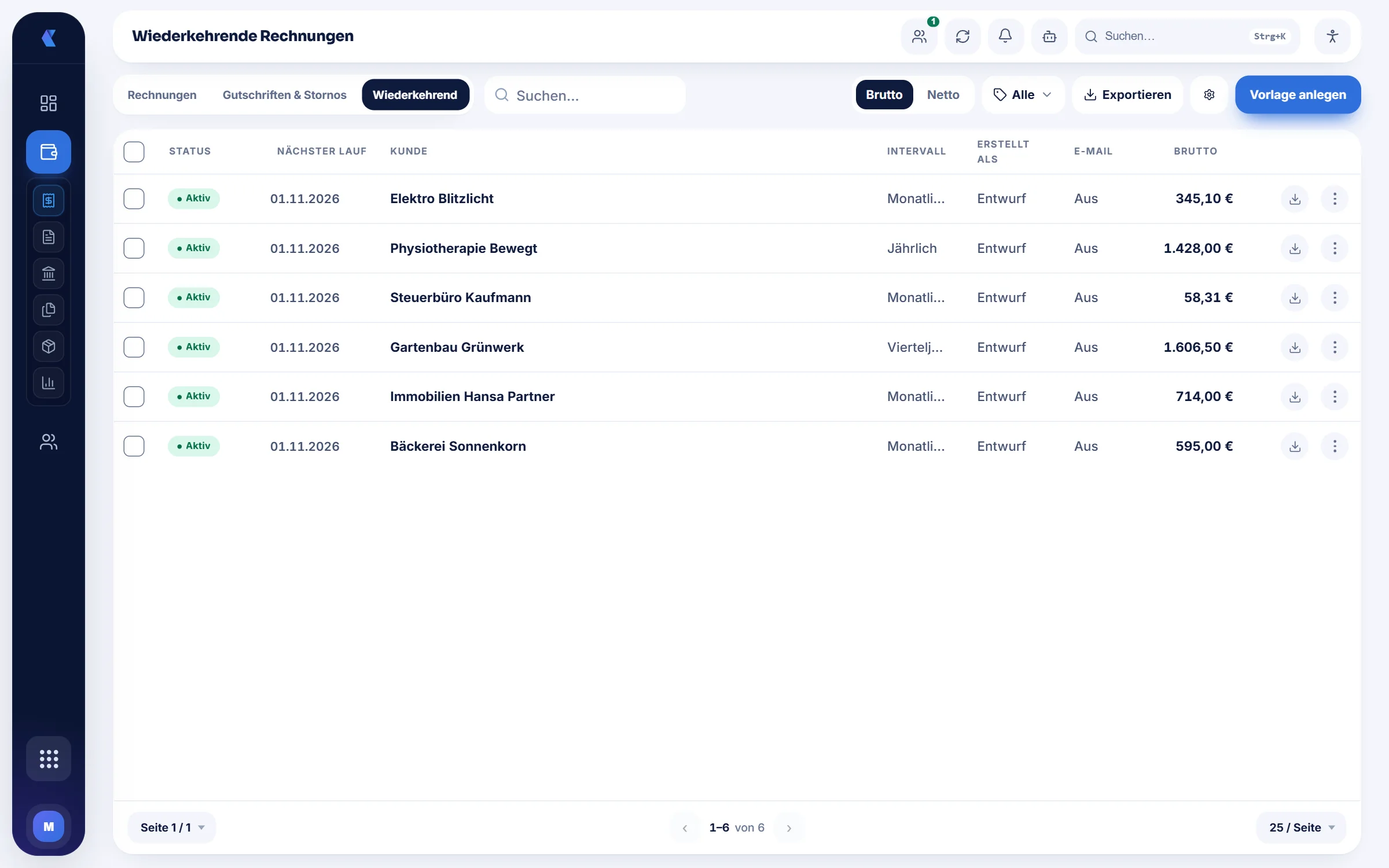Switch amounts to Netto
1389x868 pixels.
click(943, 95)
